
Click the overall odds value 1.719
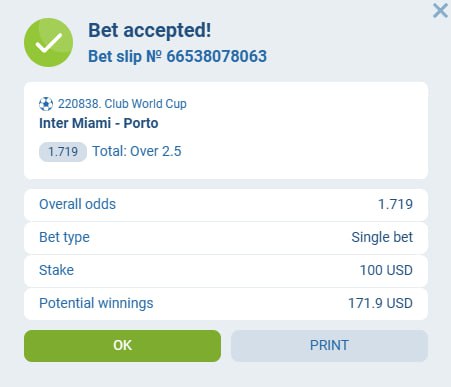[396, 204]
